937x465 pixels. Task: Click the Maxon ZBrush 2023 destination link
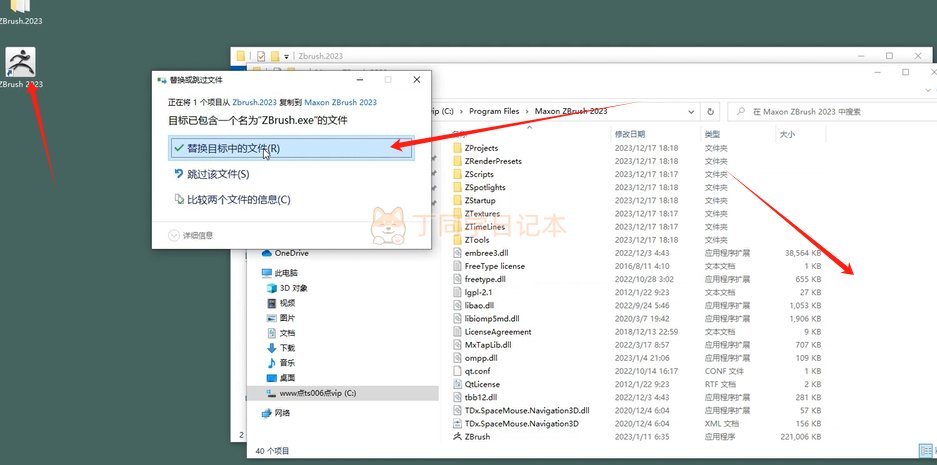point(340,102)
